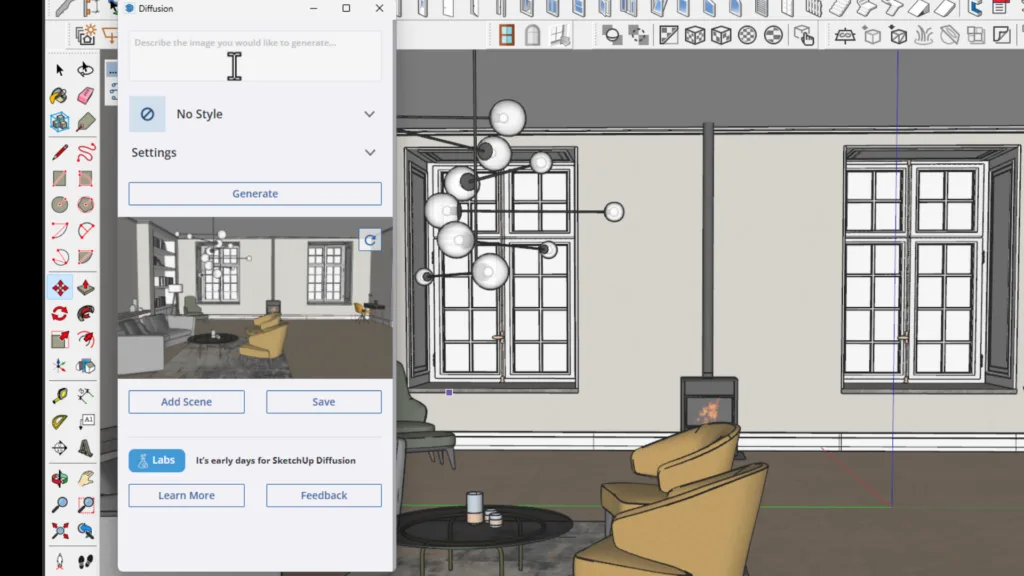The height and width of the screenshot is (576, 1024).
Task: Save the generated image
Action: click(323, 402)
